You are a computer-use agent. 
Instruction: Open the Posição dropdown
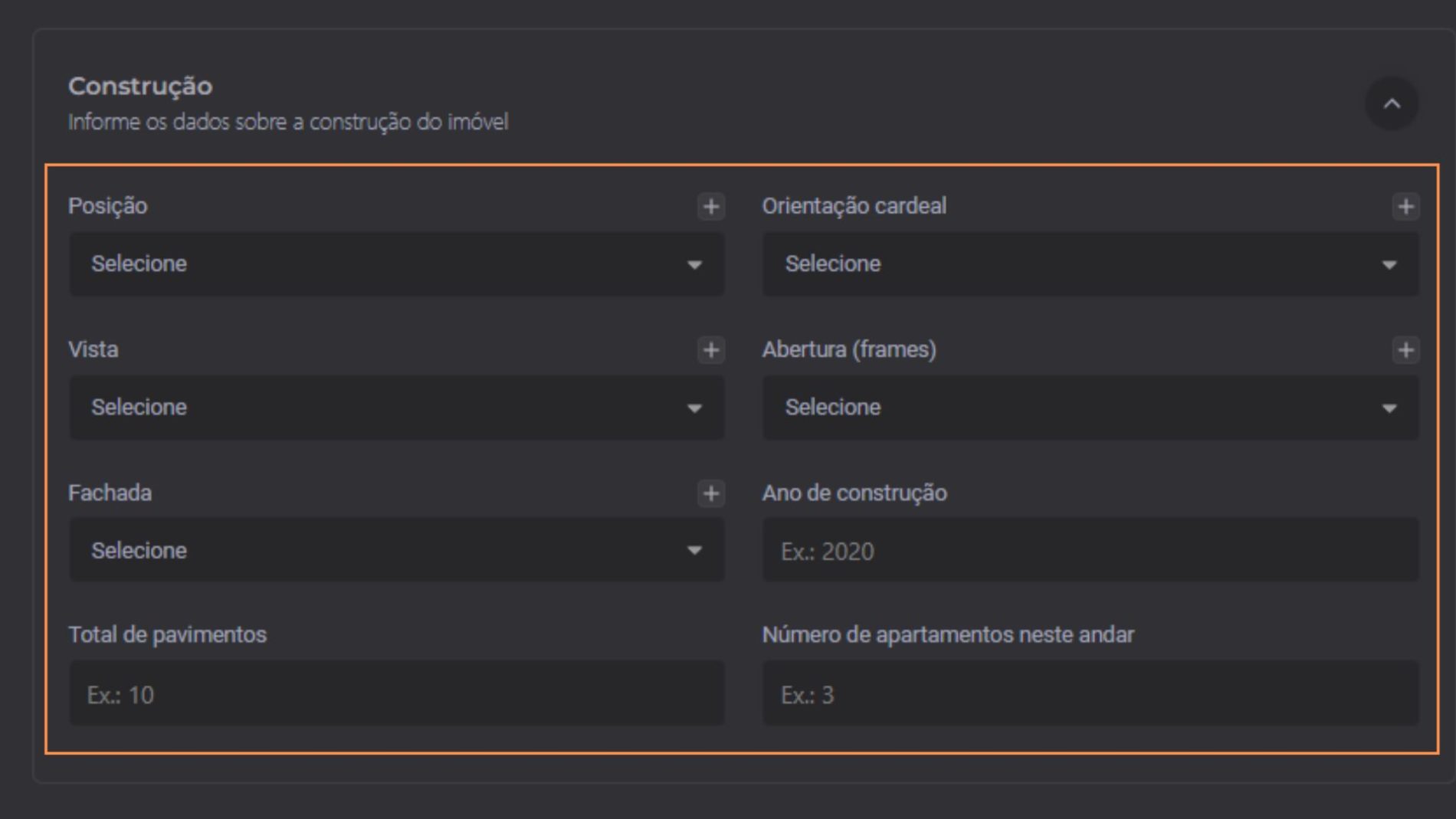click(396, 264)
